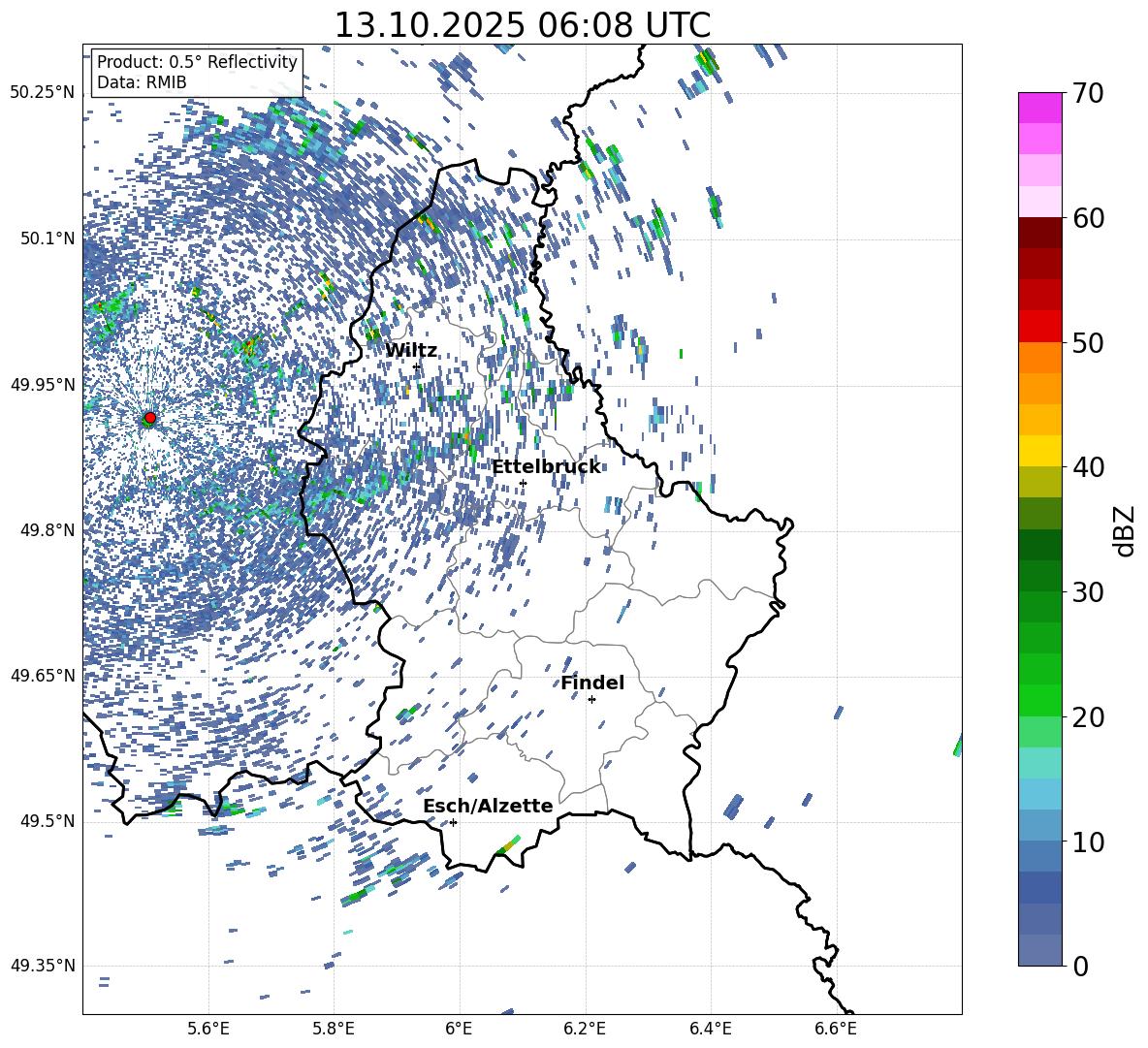The width and height of the screenshot is (1148, 1048).
Task: Click the 49.8°N latitude label
Action: click(48, 530)
